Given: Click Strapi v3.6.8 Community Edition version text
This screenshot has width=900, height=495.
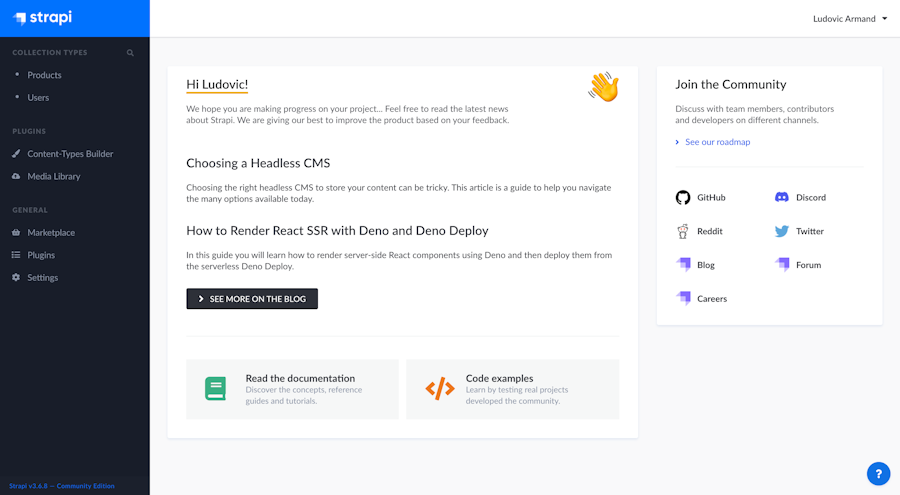Looking at the screenshot, I should click(61, 486).
